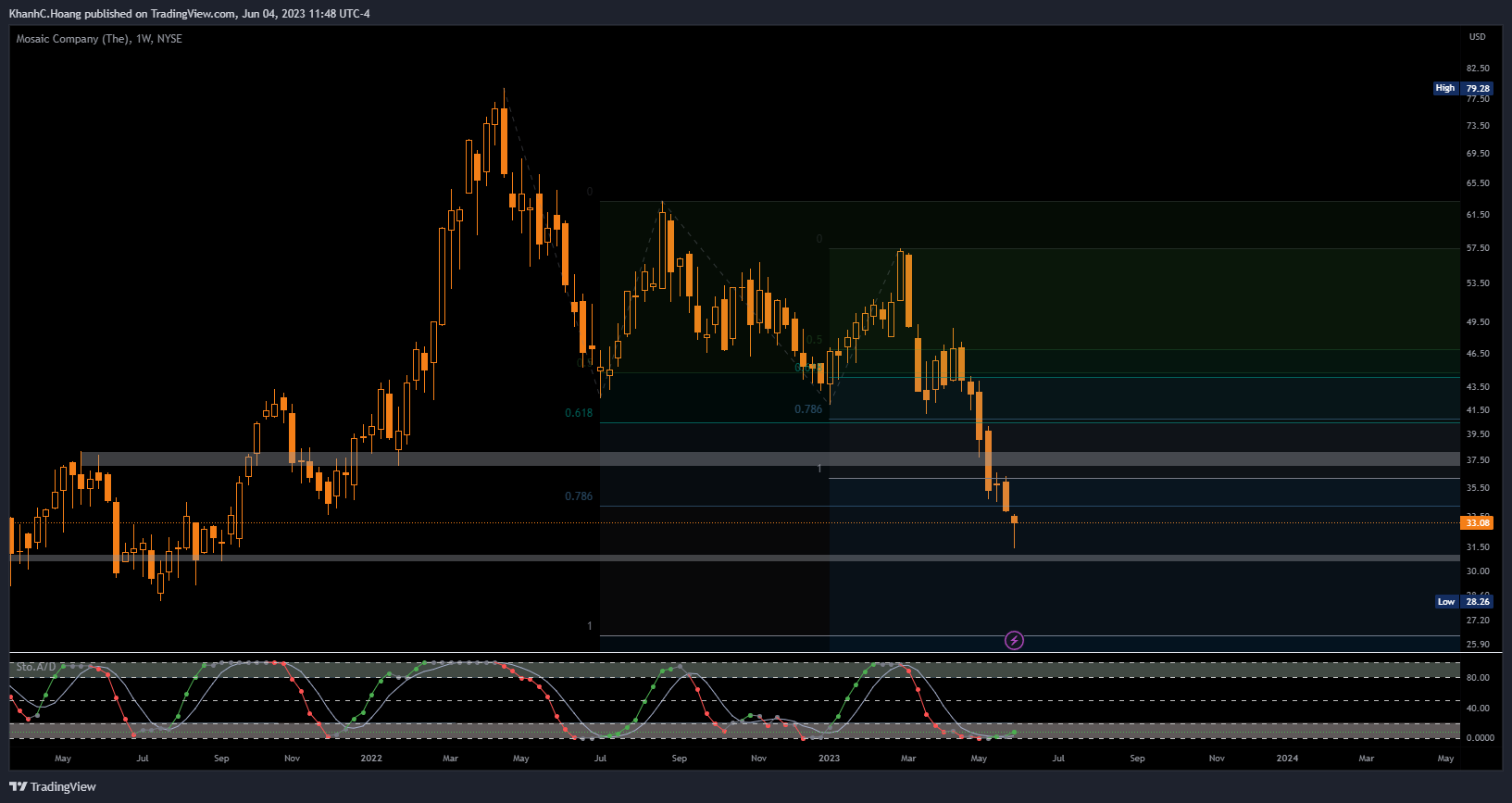Click the 40.00 oscillator scale label

coord(1478,709)
